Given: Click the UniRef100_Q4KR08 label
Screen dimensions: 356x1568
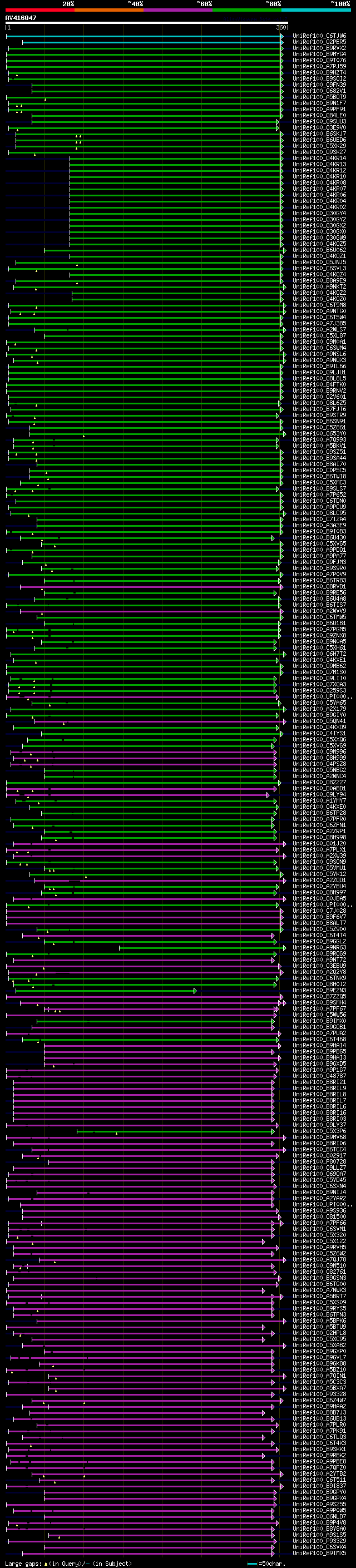Looking at the screenshot, I should click(319, 183).
